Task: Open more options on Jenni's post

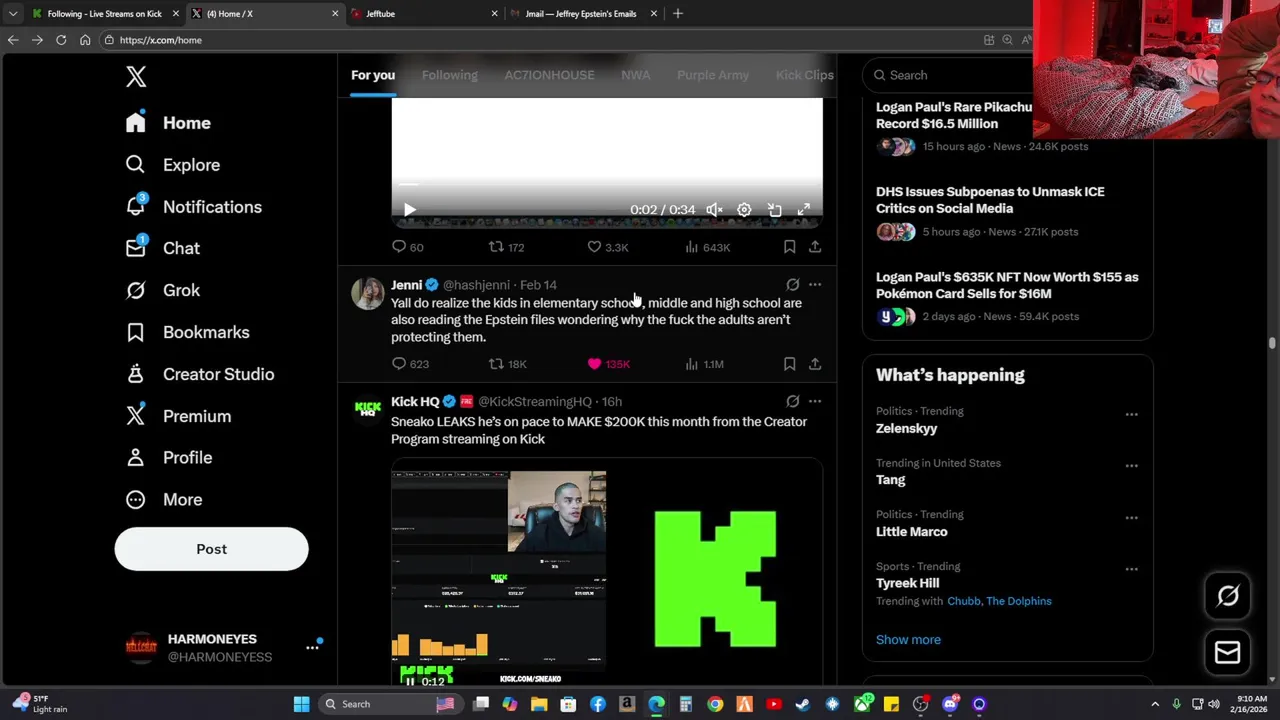Action: pos(815,285)
